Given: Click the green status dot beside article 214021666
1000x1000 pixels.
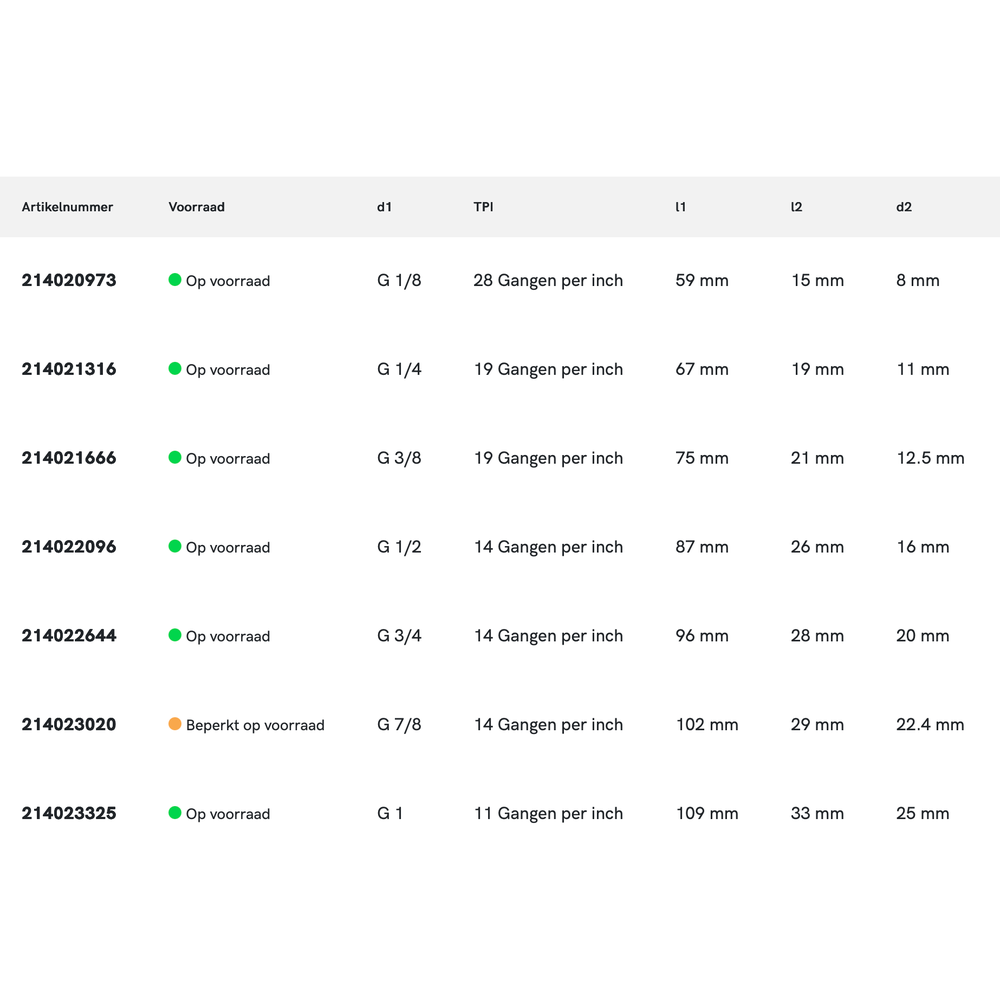Looking at the screenshot, I should [x=175, y=458].
